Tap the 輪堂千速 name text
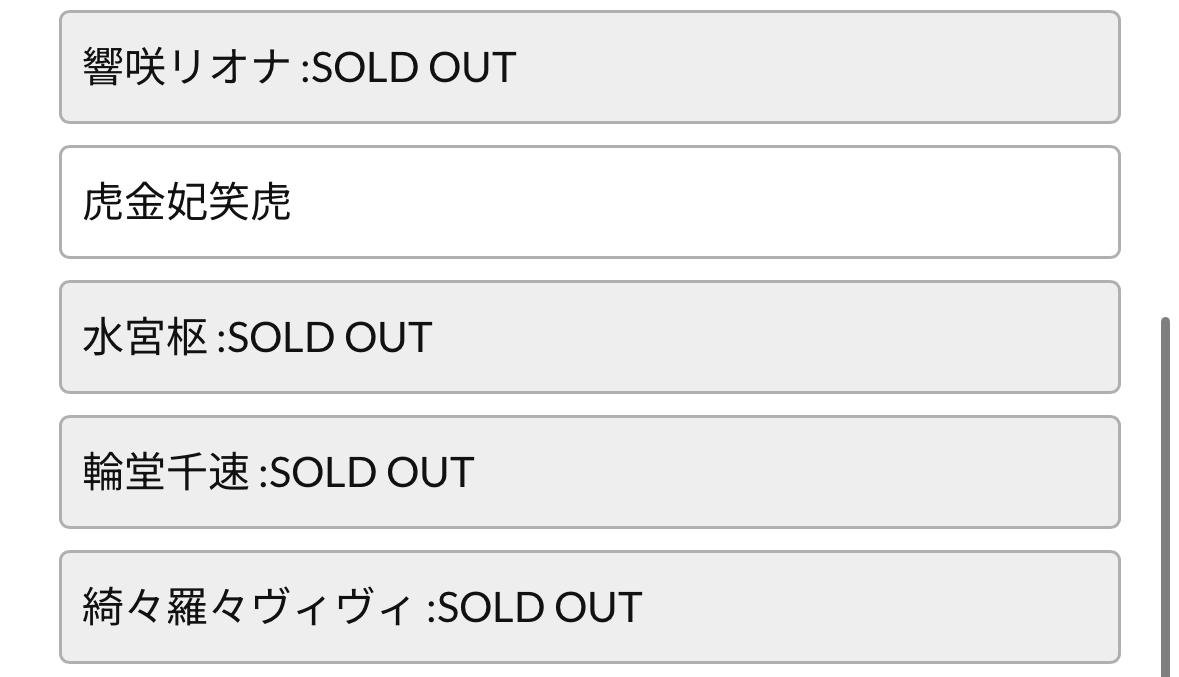 (166, 473)
